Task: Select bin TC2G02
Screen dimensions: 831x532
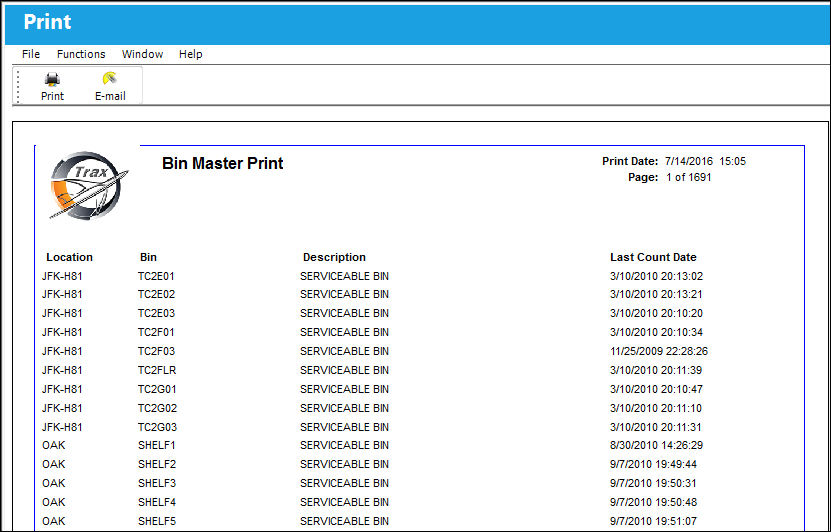Action: coord(157,409)
